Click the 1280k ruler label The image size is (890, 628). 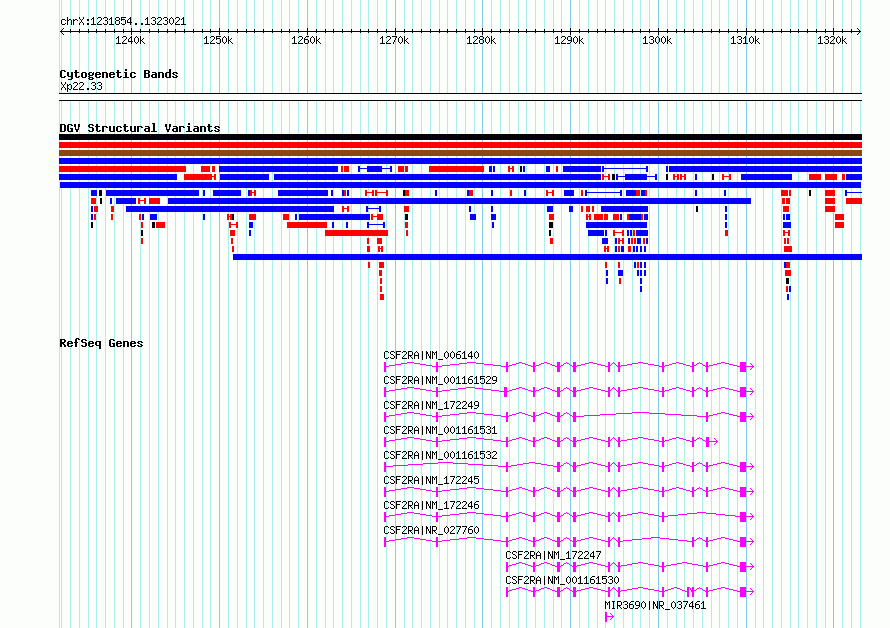pos(481,40)
